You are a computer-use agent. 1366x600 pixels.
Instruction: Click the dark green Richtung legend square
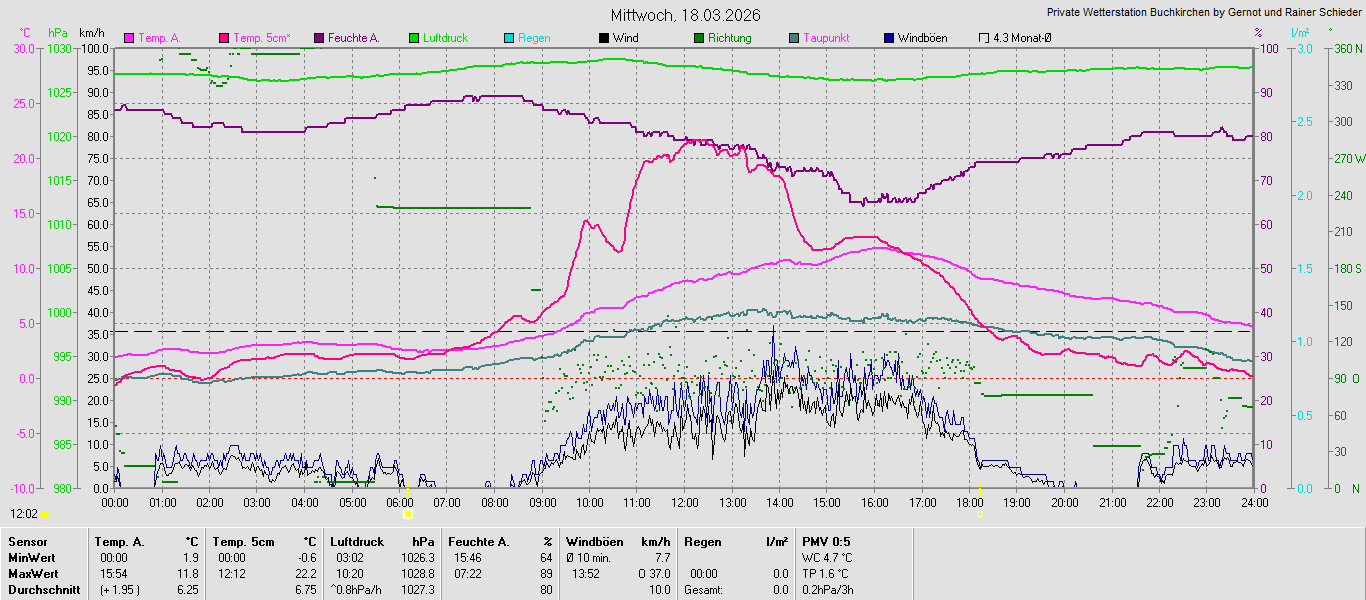[x=698, y=38]
